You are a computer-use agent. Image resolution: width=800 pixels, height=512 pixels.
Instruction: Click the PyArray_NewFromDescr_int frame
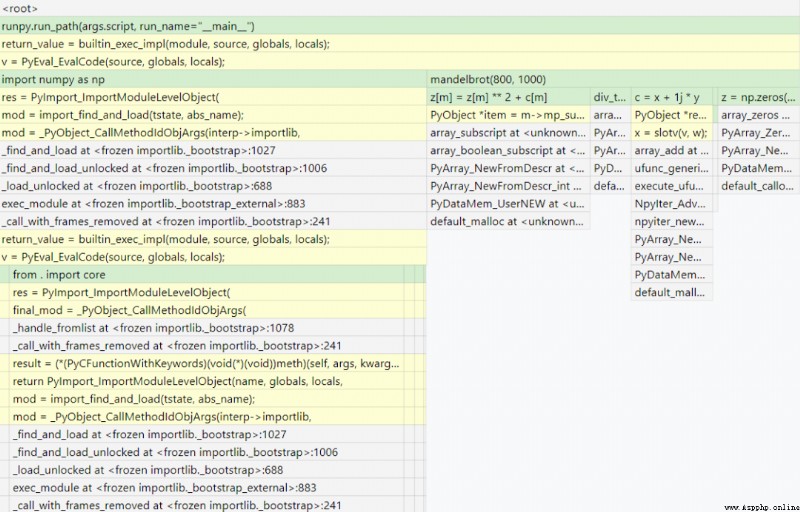(x=508, y=186)
